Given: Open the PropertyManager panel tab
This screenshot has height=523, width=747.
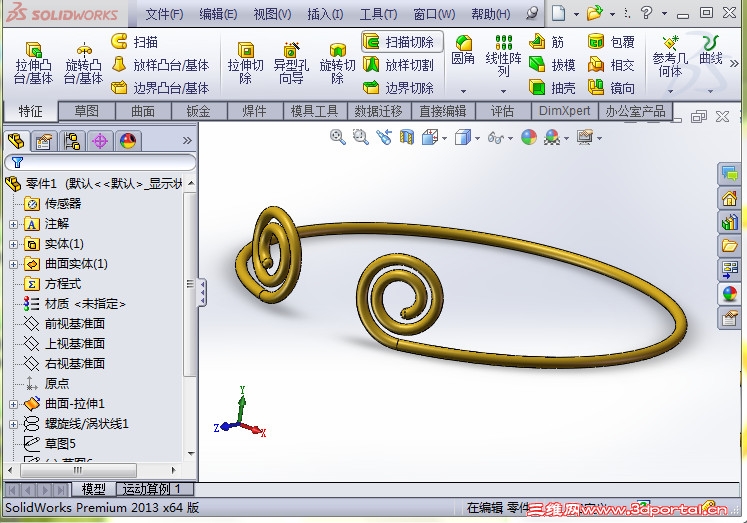Looking at the screenshot, I should click(x=44, y=141).
